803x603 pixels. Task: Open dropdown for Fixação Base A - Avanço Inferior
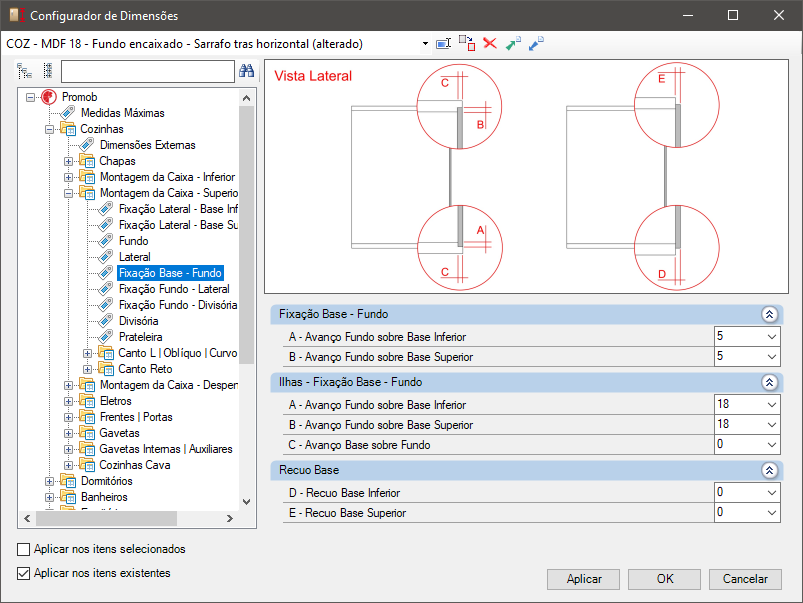(x=771, y=337)
